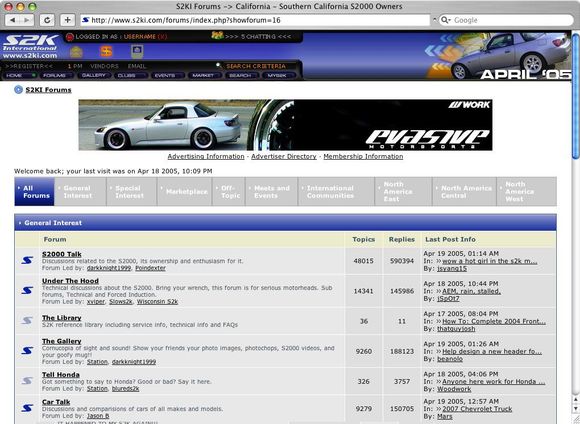Select the North America East tab
Viewport: 580px width, 424px height.
tap(404, 192)
